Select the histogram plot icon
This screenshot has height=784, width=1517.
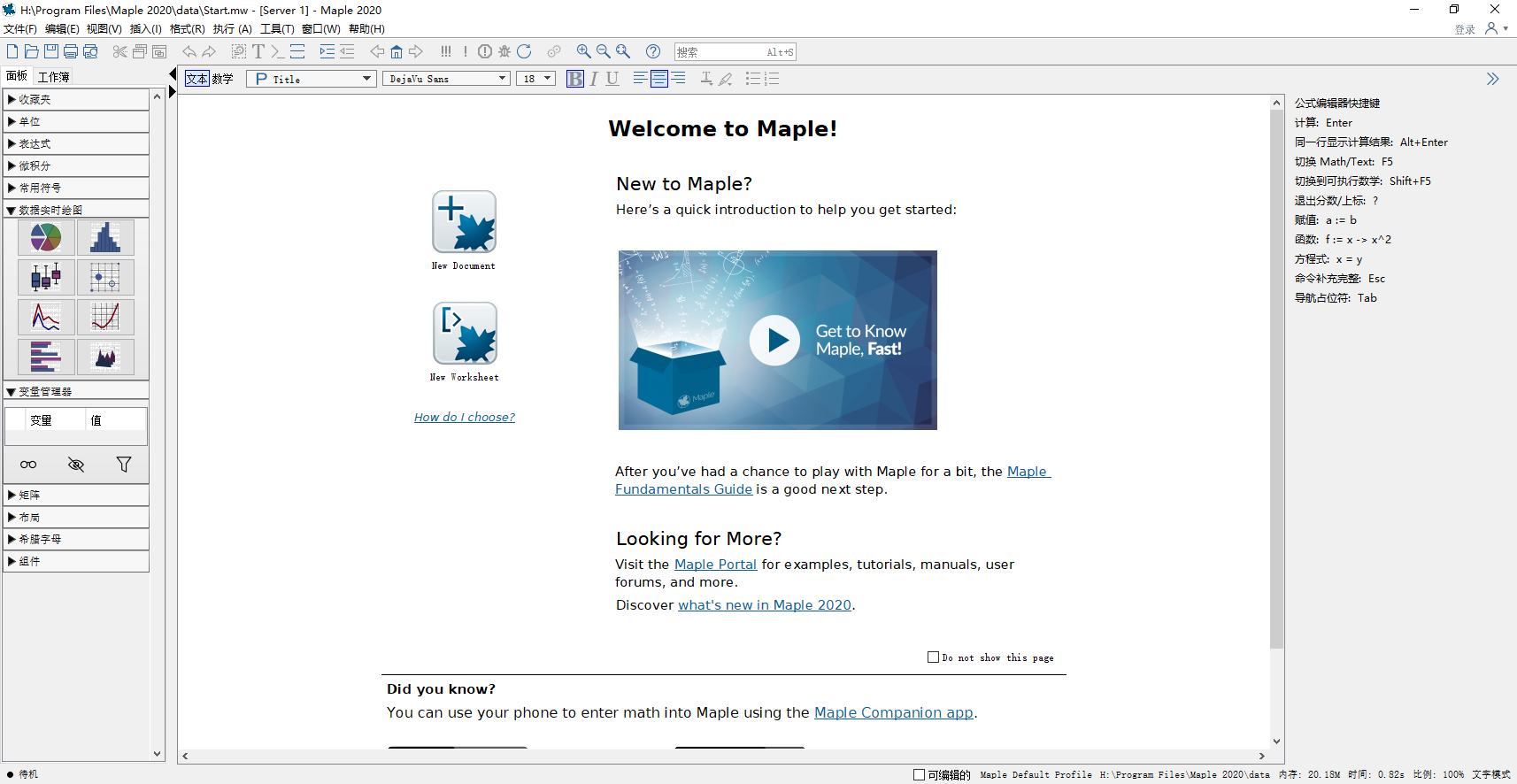tap(105, 237)
